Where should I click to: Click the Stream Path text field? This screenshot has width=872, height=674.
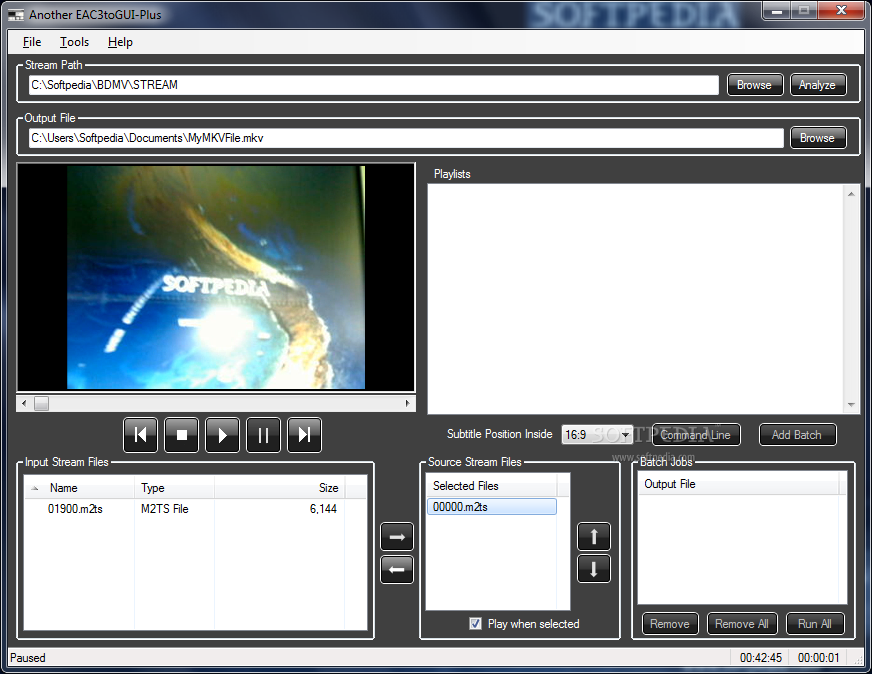(x=374, y=85)
